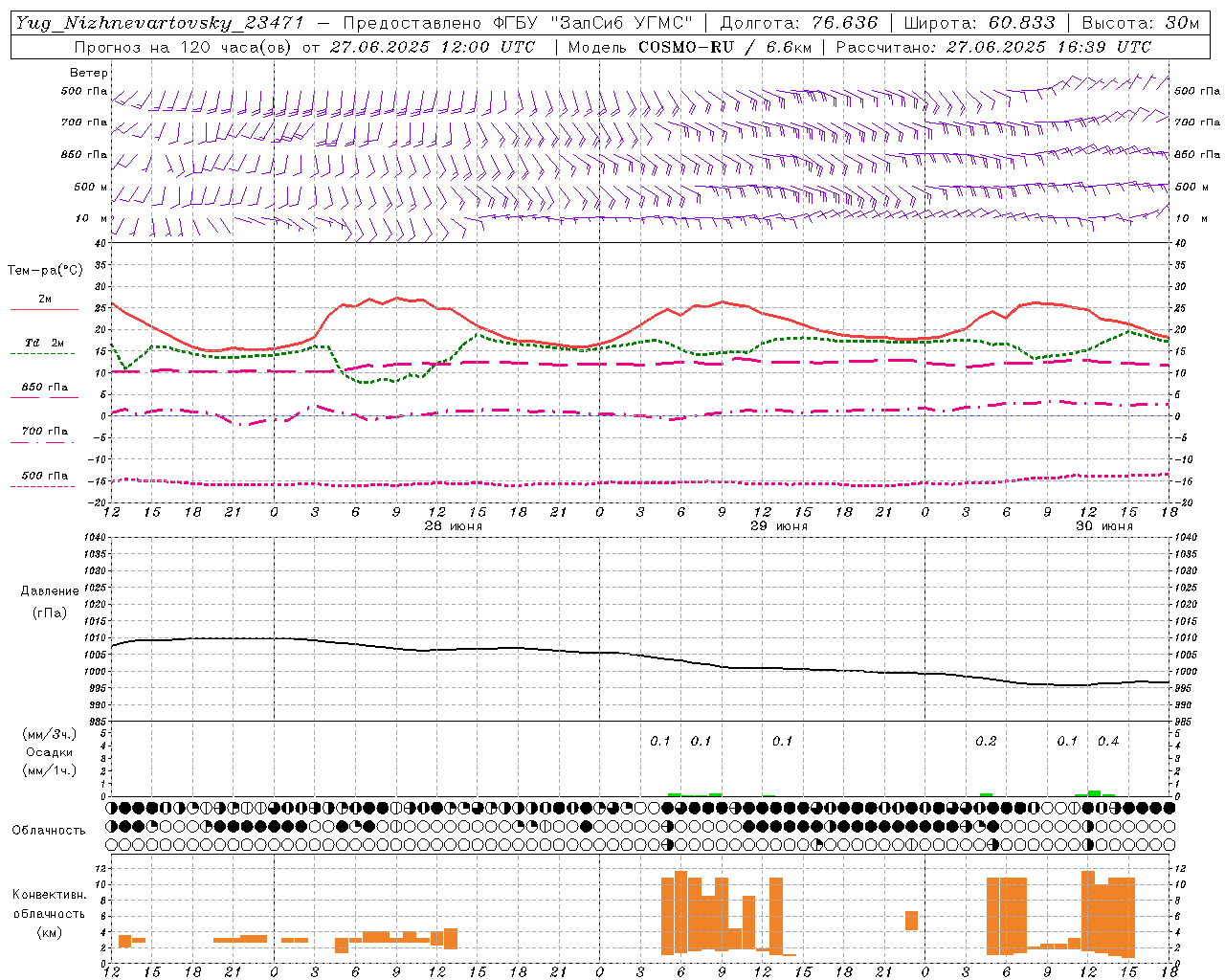Select the Давление axis title
This screenshot has height=980, width=1225.
point(50,591)
